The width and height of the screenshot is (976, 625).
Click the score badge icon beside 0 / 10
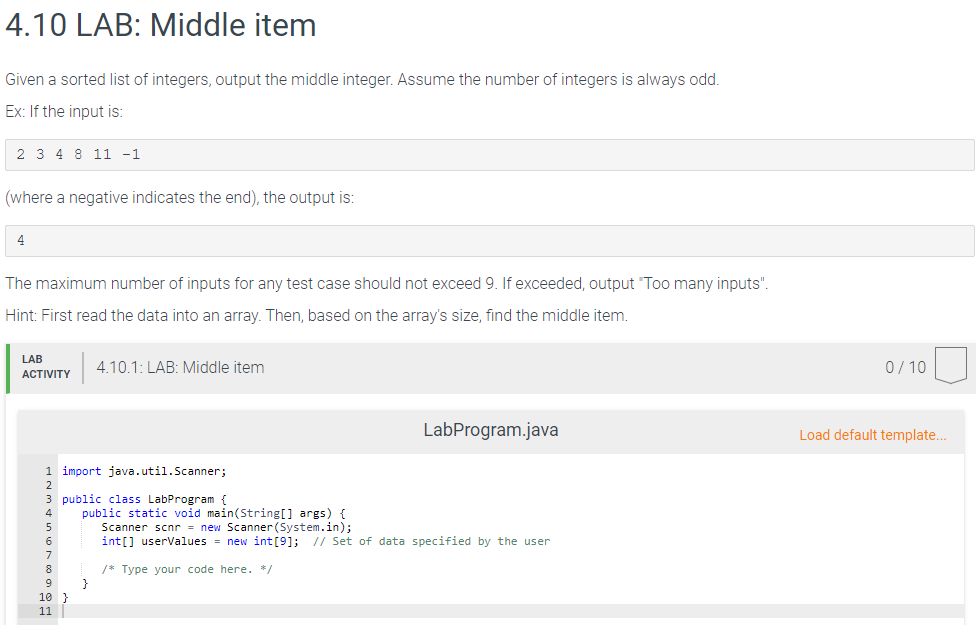[950, 365]
